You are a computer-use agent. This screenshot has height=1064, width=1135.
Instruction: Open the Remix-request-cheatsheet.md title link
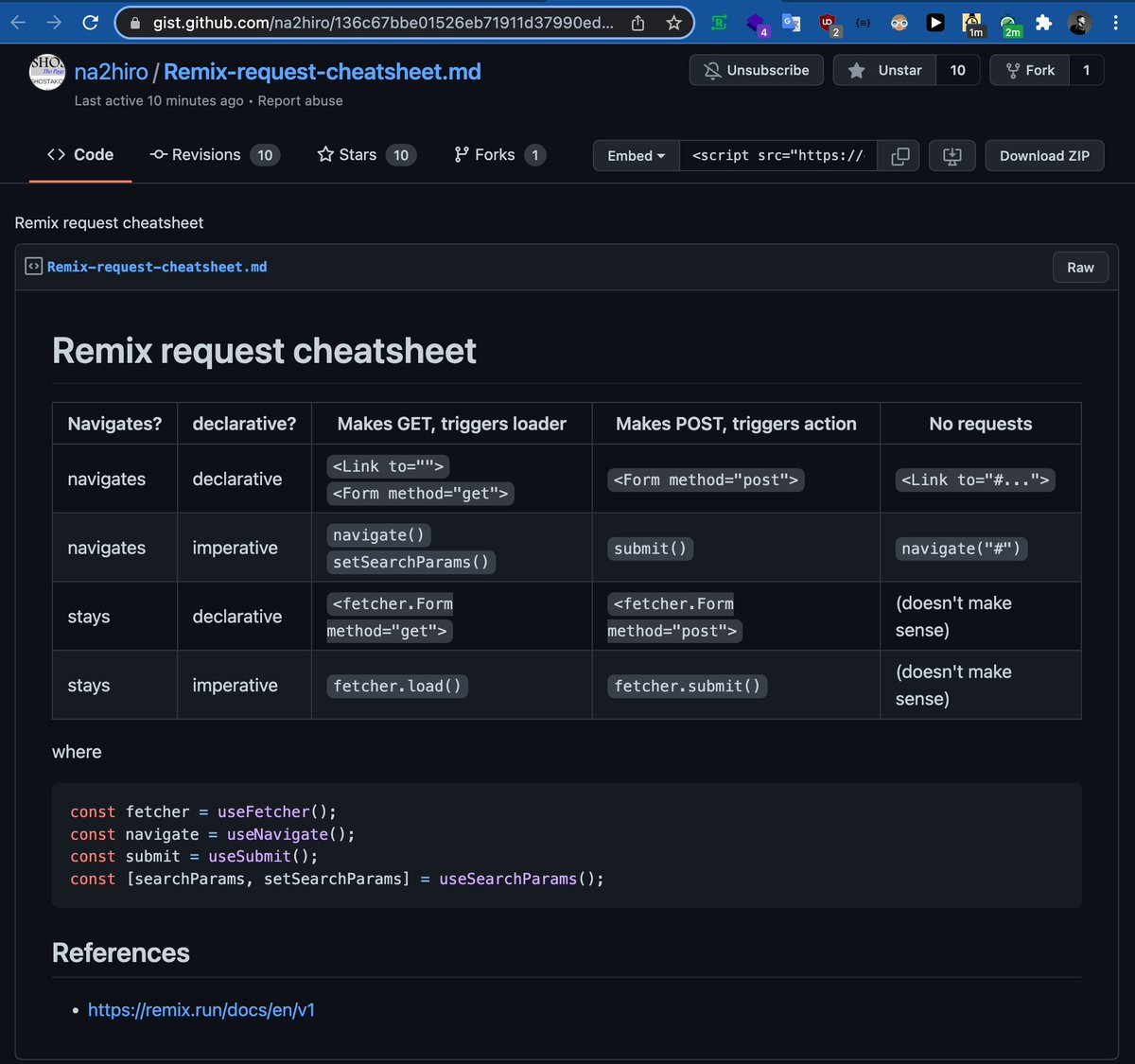pos(323,72)
